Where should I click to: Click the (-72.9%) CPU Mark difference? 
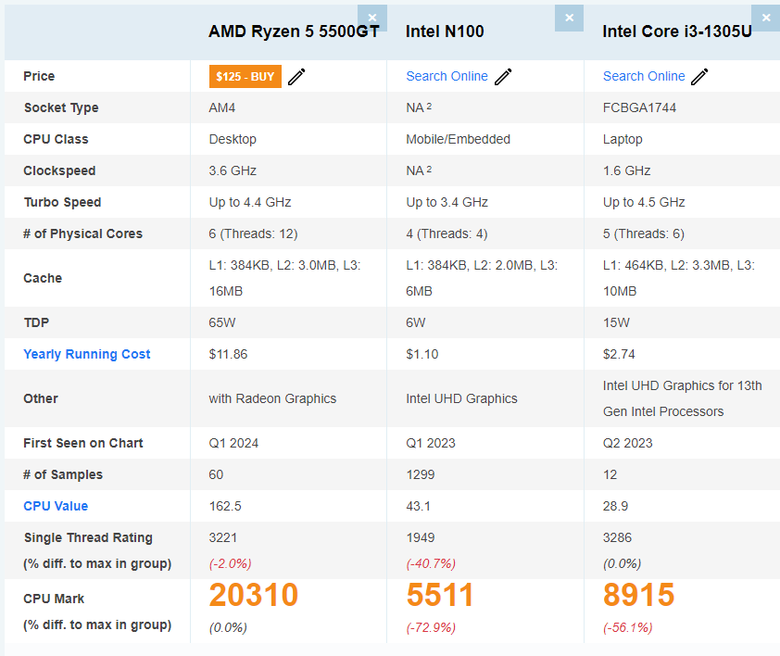coord(431,628)
